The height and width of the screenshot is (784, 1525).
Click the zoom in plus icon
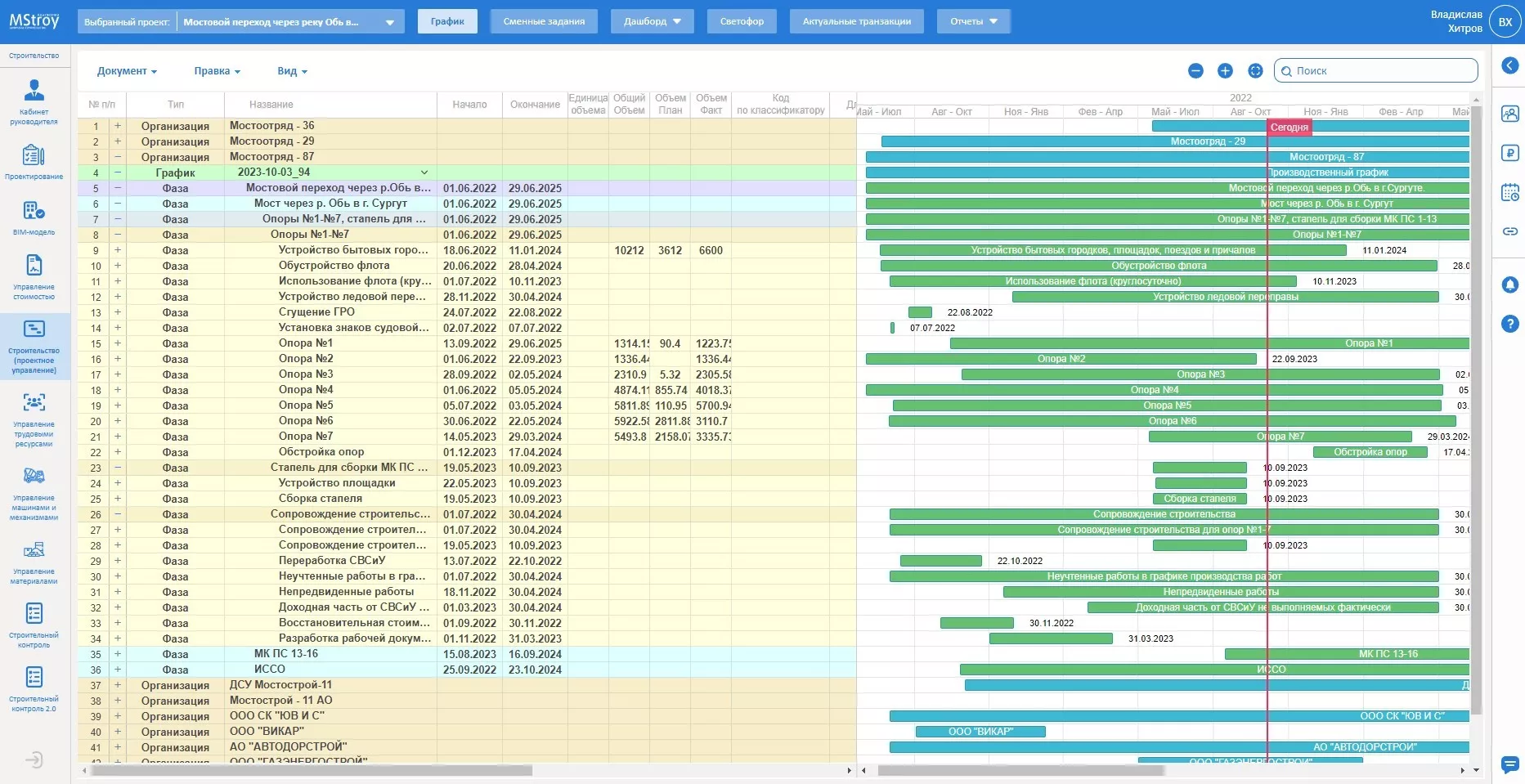pos(1225,71)
